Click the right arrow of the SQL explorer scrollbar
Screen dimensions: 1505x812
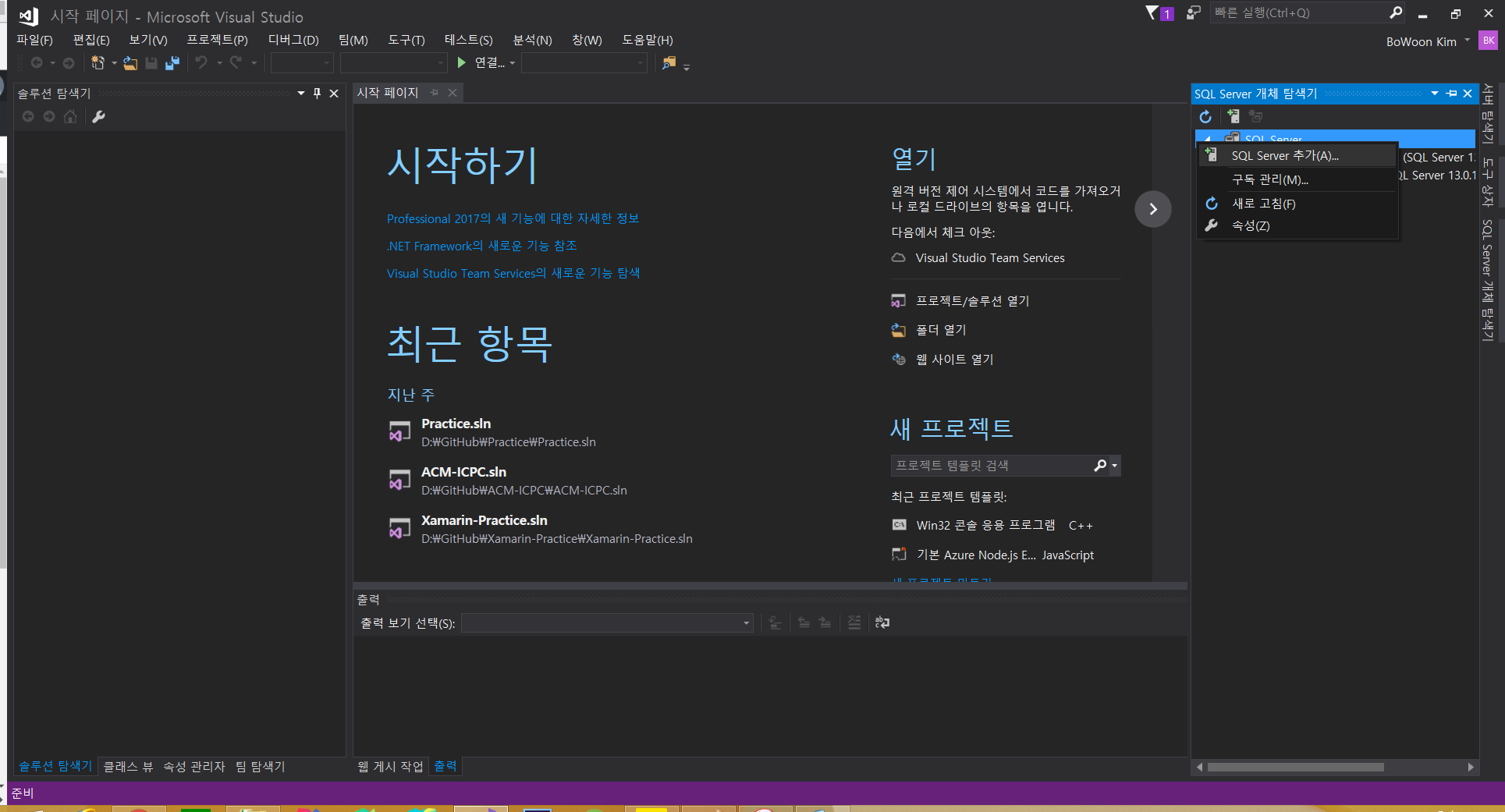(x=1471, y=767)
